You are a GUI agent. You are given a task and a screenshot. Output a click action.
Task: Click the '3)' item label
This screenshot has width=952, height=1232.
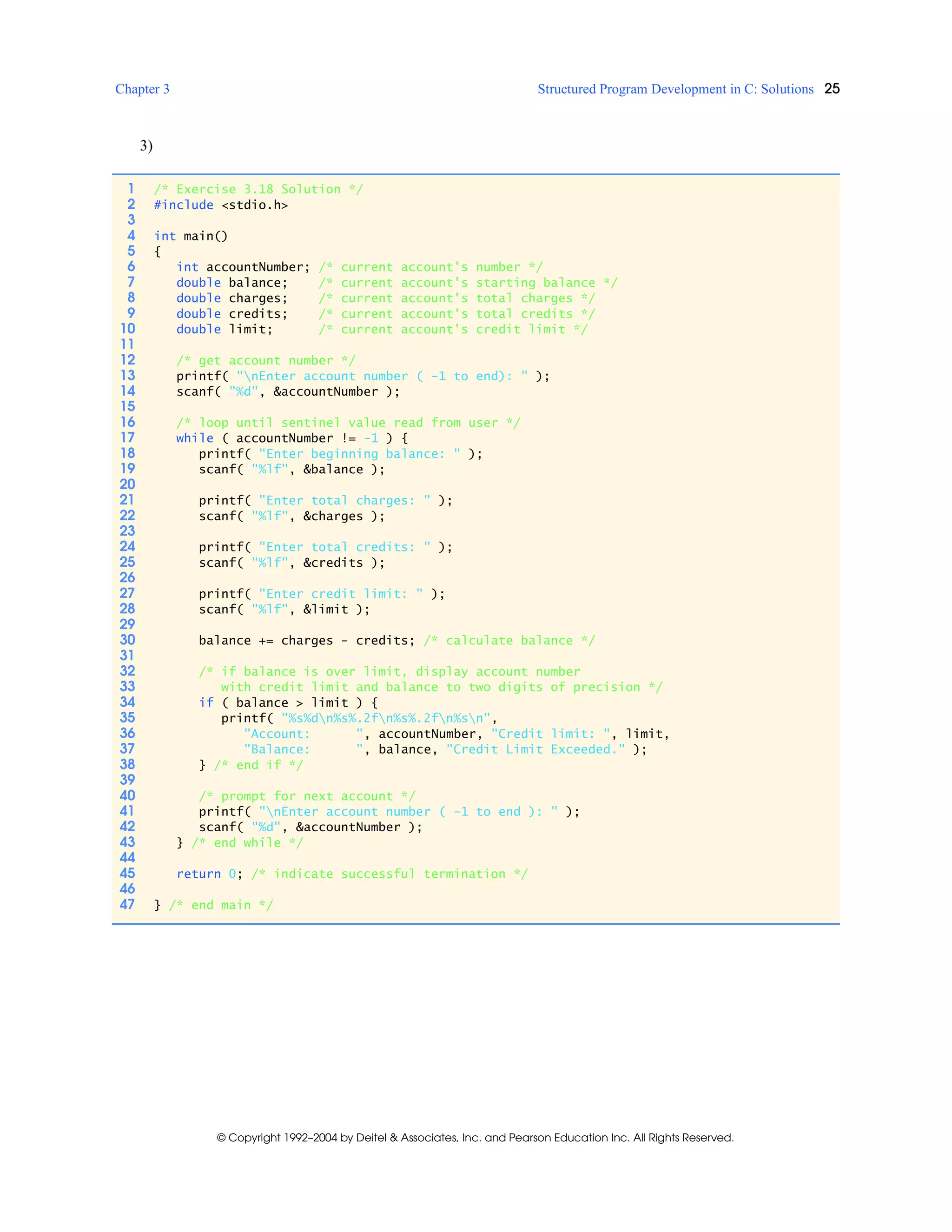[146, 146]
